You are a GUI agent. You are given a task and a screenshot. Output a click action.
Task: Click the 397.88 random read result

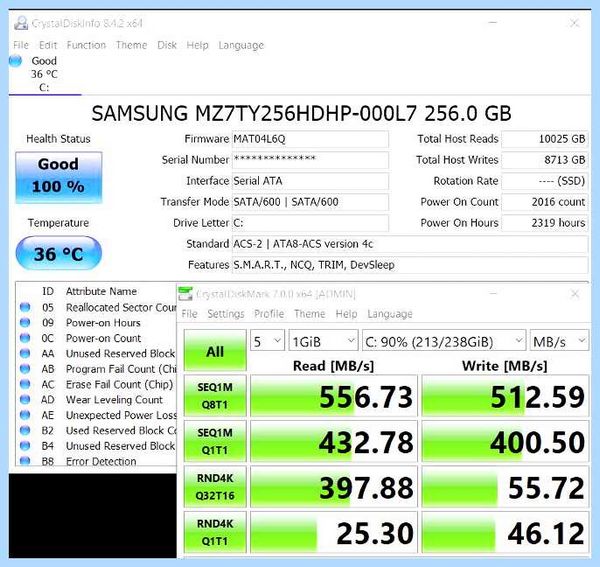[x=334, y=487]
